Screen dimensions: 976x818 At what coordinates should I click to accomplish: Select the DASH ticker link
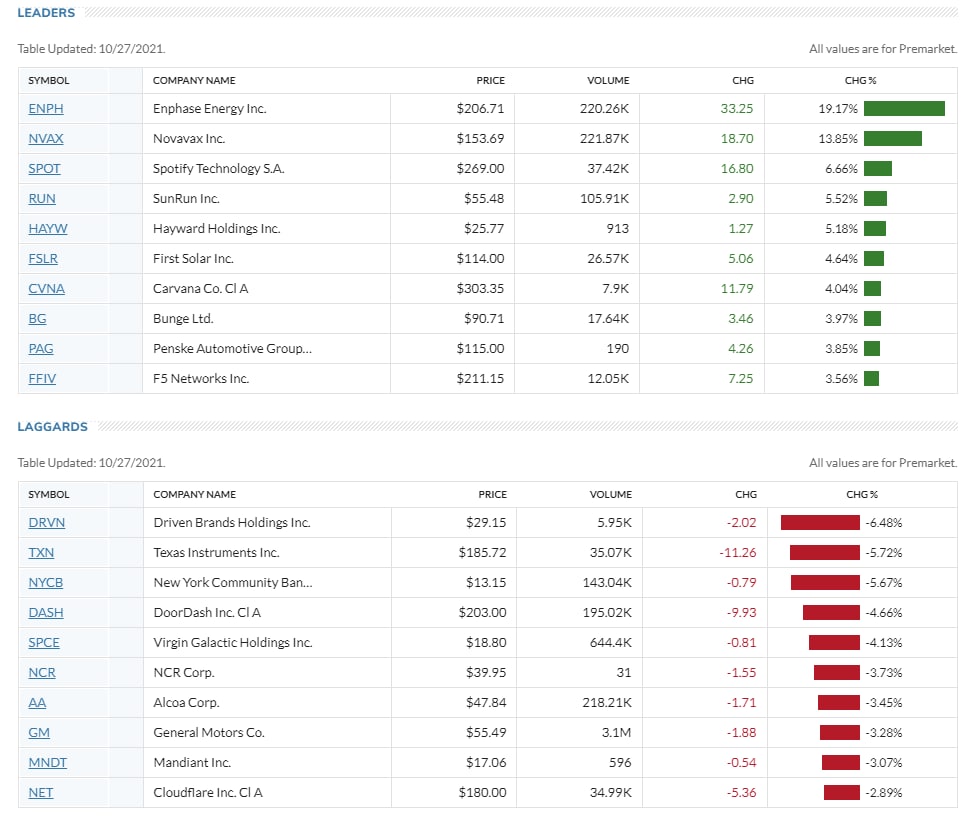tap(45, 612)
